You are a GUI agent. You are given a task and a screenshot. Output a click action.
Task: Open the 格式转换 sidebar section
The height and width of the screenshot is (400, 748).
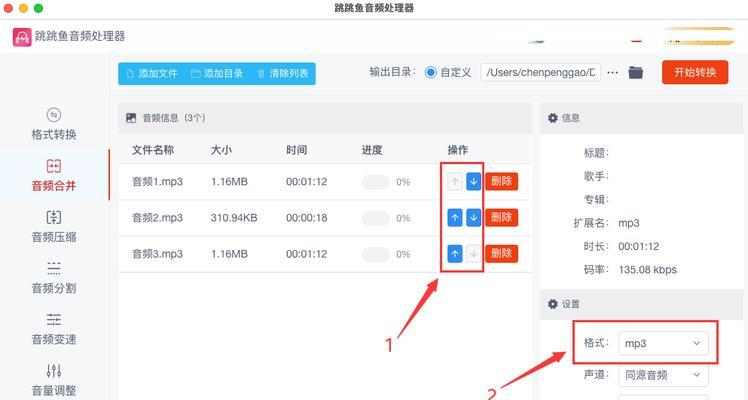click(54, 124)
